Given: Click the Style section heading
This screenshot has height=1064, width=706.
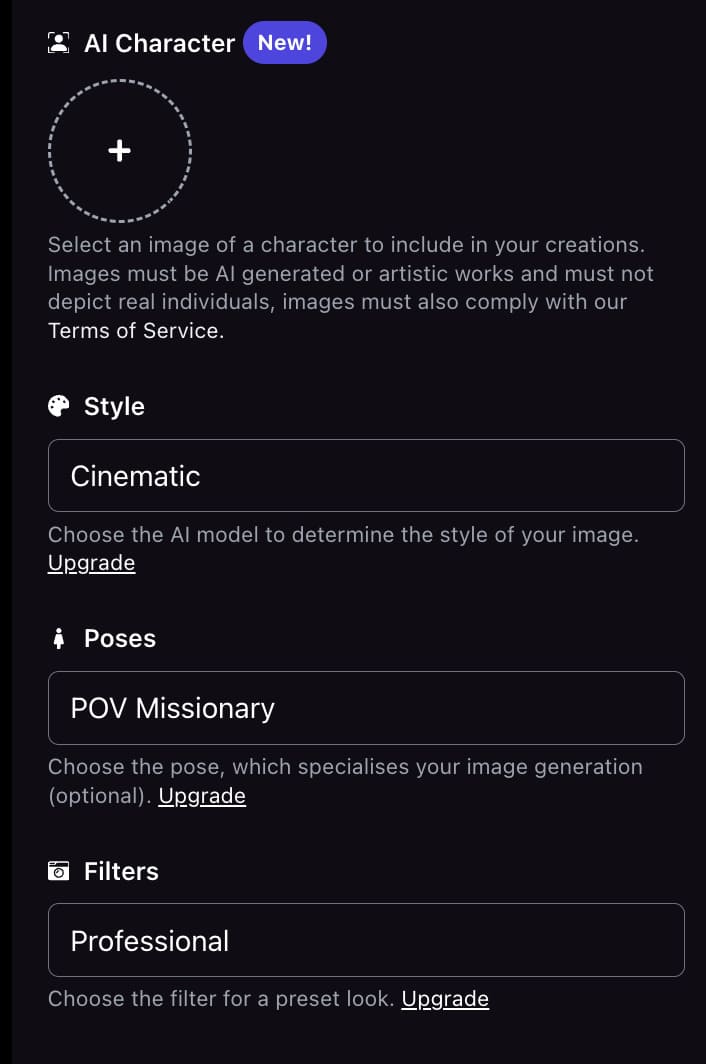Looking at the screenshot, I should [x=114, y=406].
